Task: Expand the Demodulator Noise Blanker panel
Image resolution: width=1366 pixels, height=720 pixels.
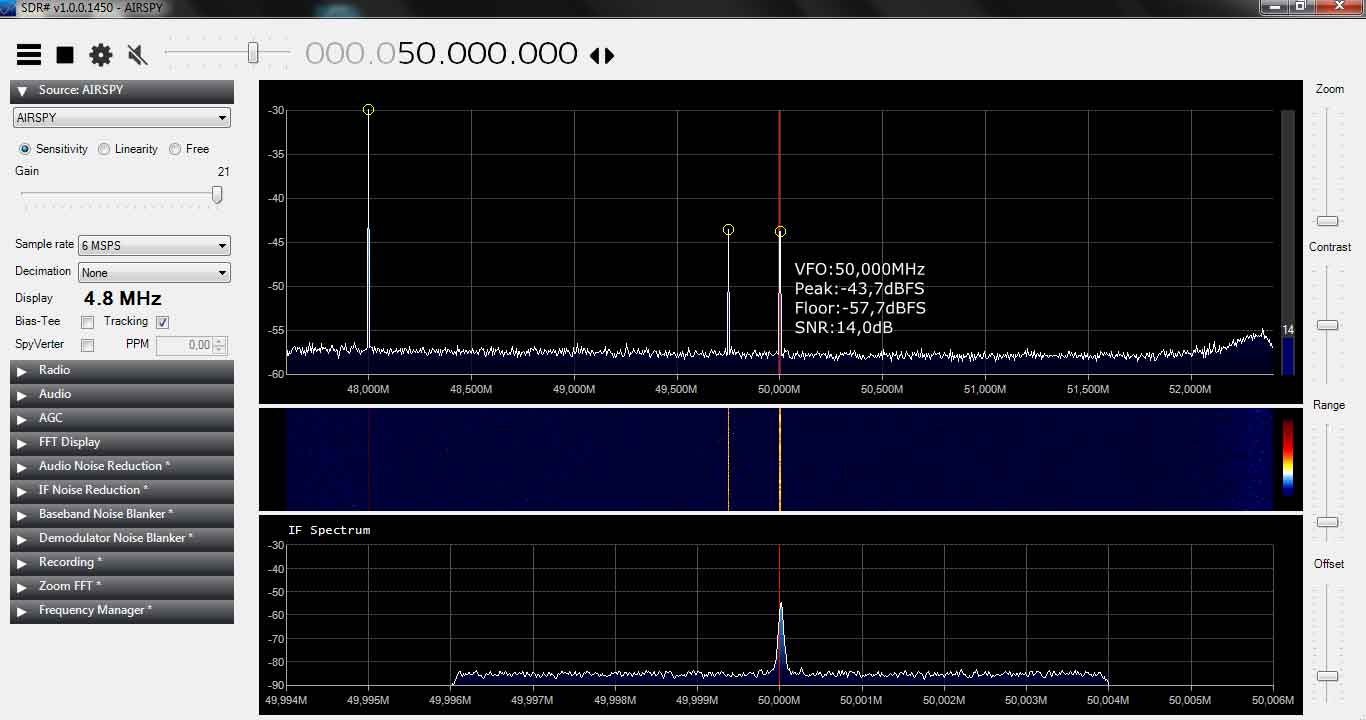Action: tap(122, 538)
